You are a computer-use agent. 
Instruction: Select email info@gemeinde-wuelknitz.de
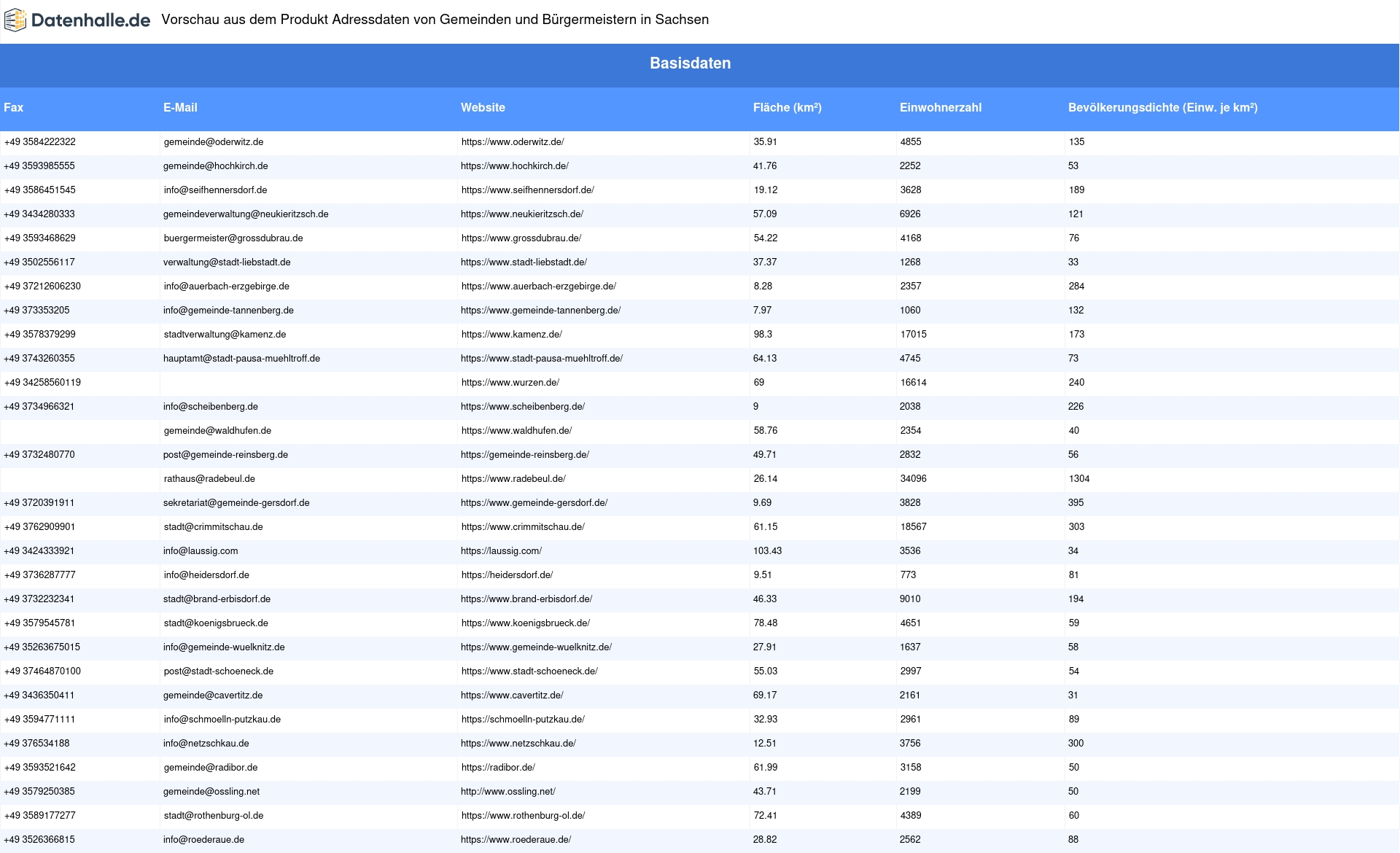click(x=225, y=647)
